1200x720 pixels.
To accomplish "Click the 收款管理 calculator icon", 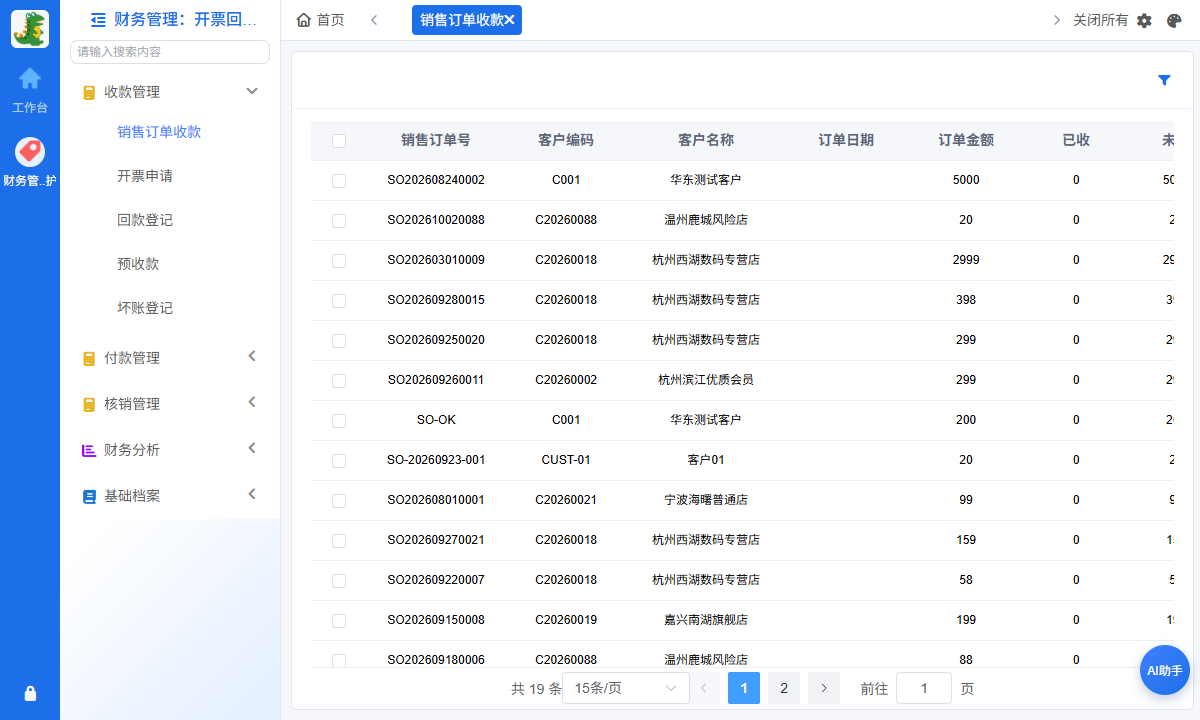I will pos(89,92).
